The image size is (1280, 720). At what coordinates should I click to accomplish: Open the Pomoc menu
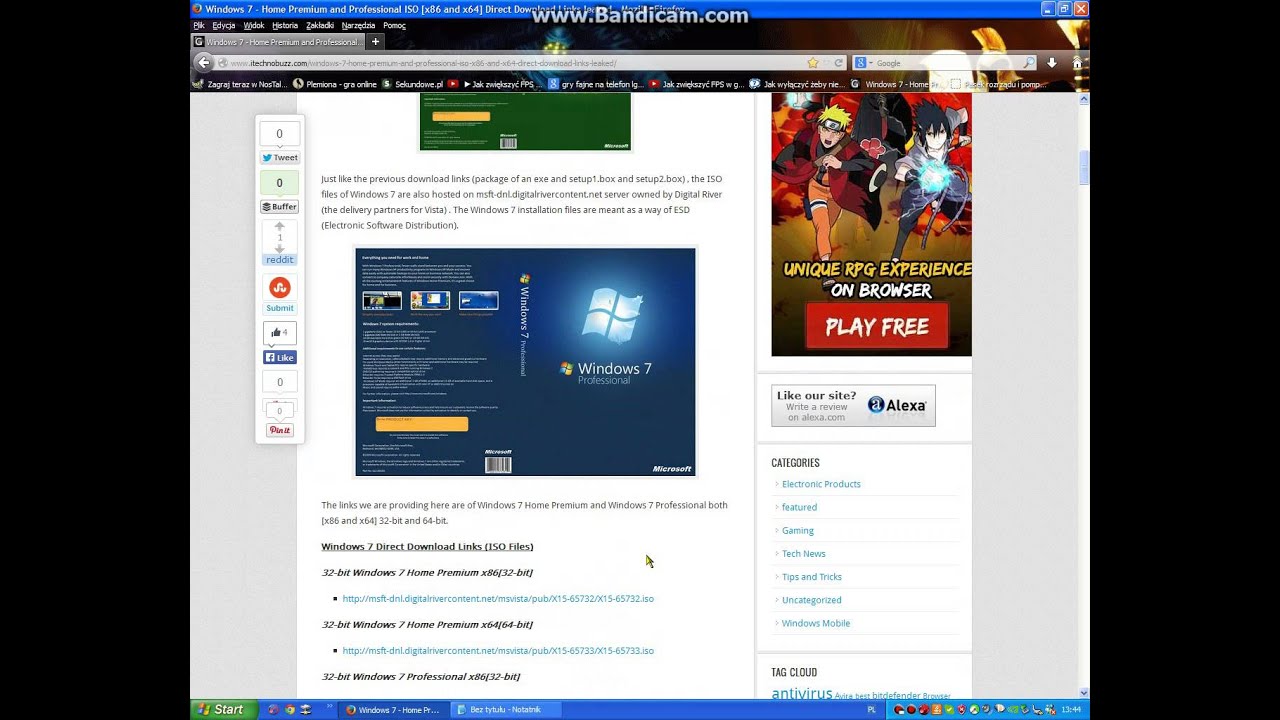pyautogui.click(x=395, y=25)
